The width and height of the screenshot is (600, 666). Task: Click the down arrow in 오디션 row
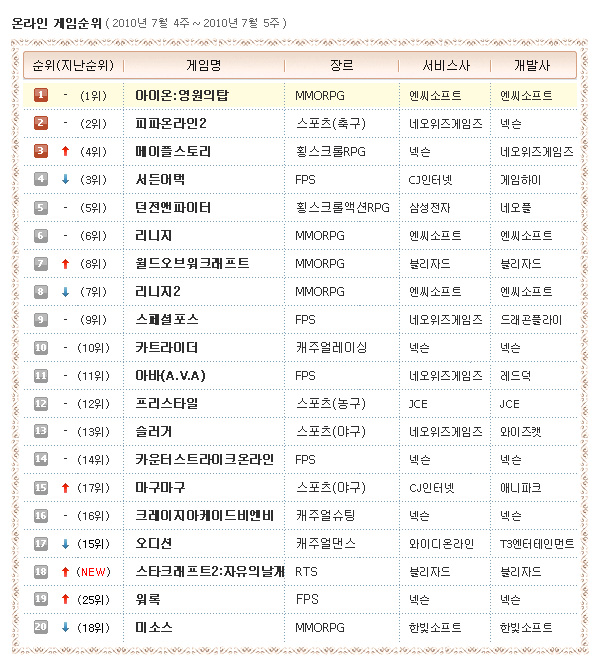(x=65, y=544)
